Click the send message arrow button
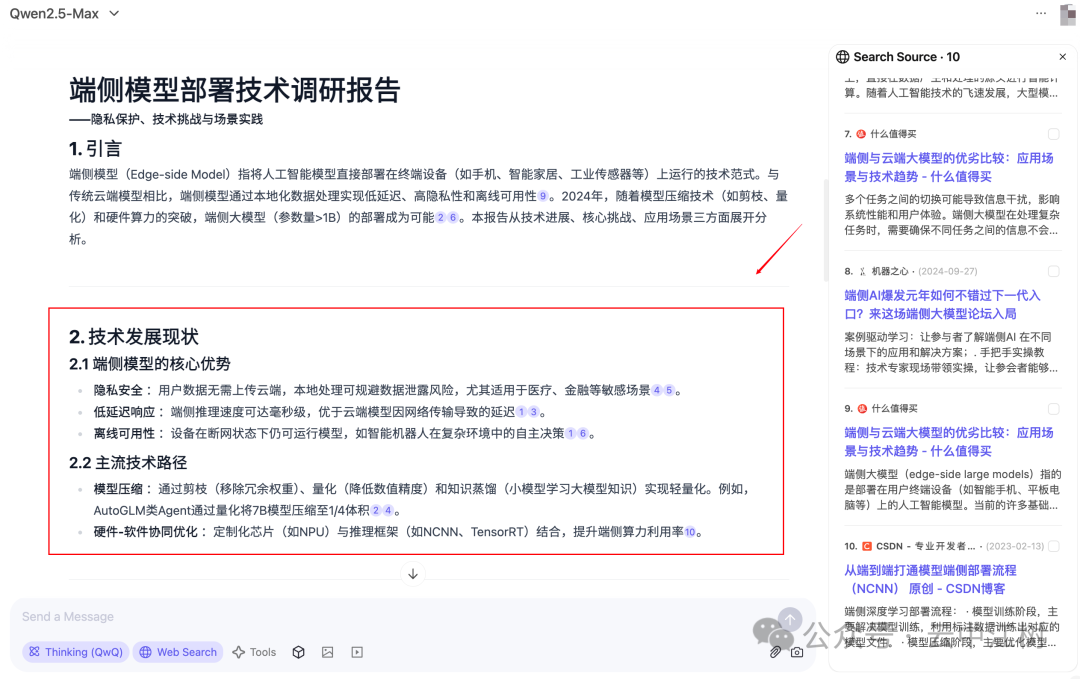1080x679 pixels. point(790,619)
